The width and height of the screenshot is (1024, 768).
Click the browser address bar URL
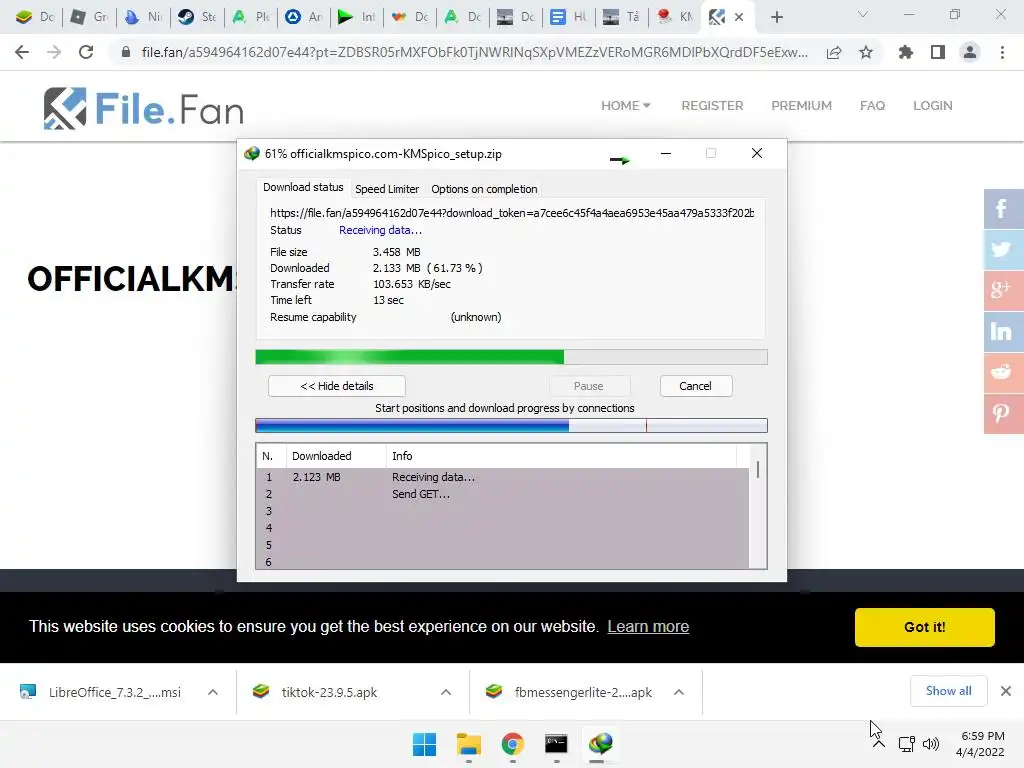475,52
